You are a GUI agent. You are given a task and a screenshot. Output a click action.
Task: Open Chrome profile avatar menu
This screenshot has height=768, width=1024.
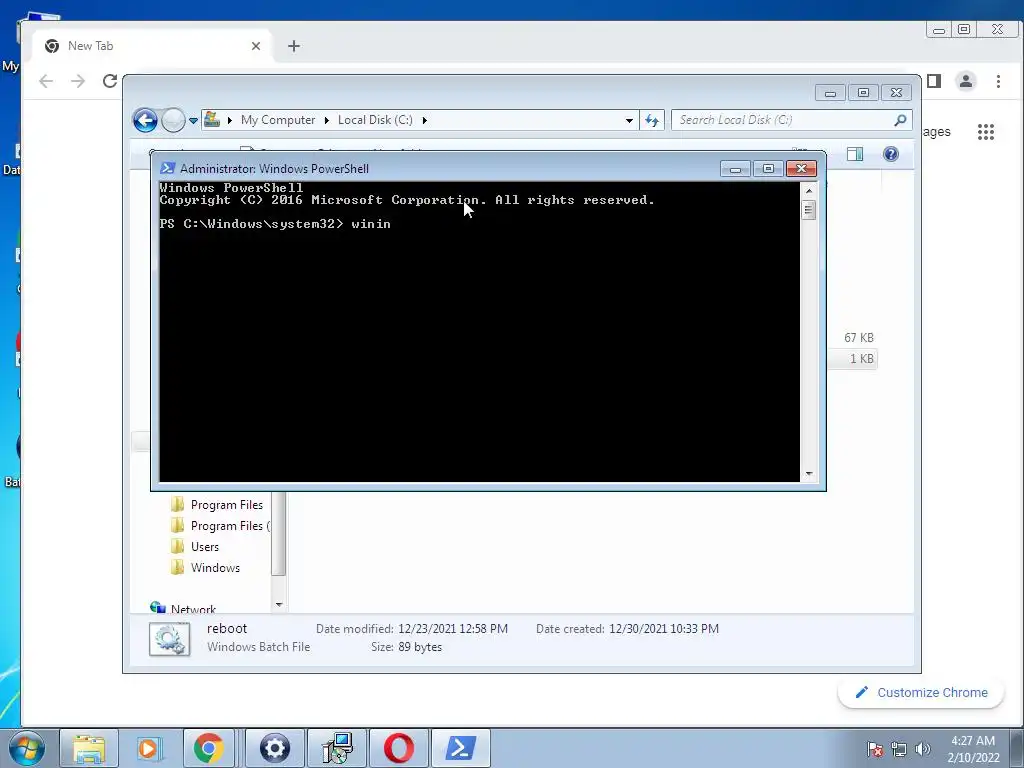966,81
